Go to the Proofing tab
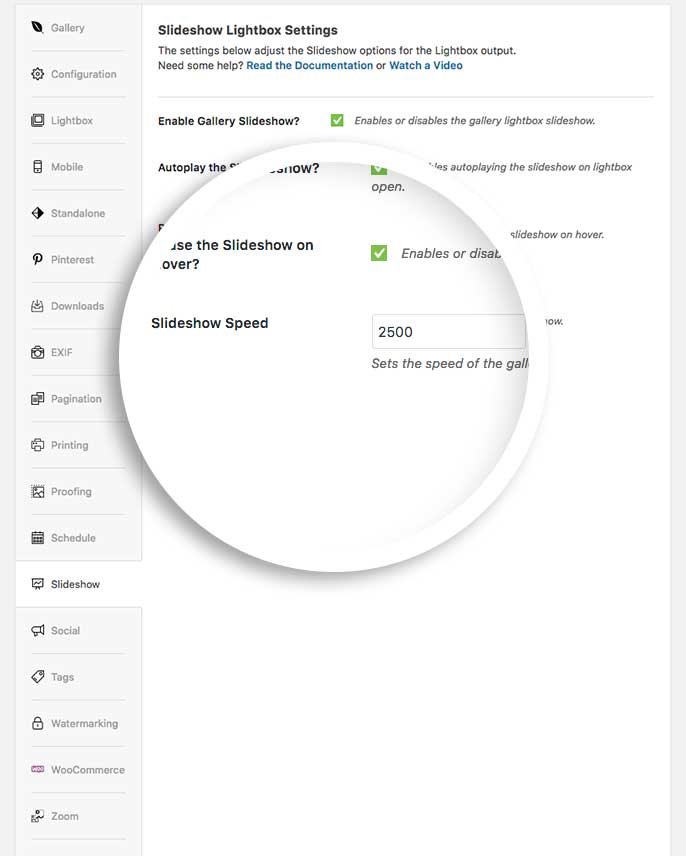Image resolution: width=686 pixels, height=856 pixels. 70,492
